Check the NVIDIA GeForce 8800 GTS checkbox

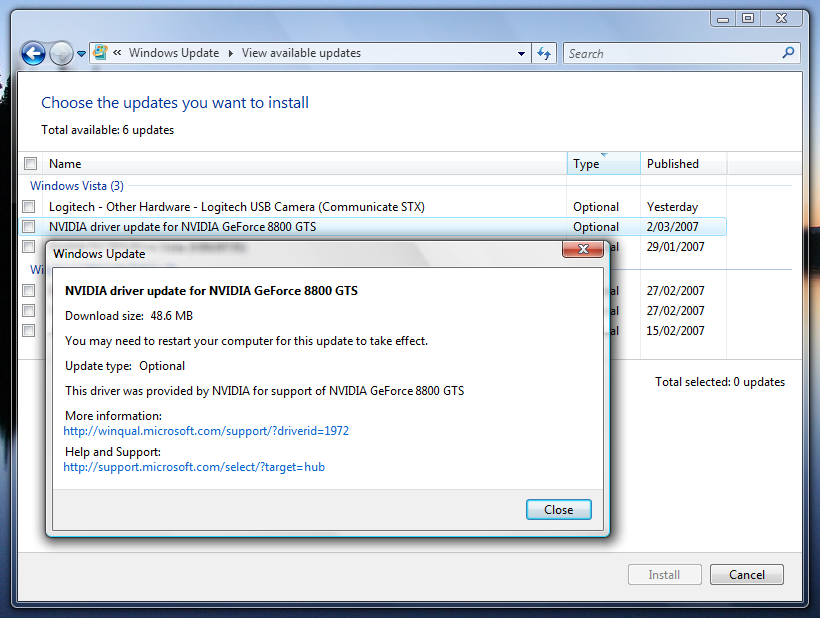tap(29, 226)
